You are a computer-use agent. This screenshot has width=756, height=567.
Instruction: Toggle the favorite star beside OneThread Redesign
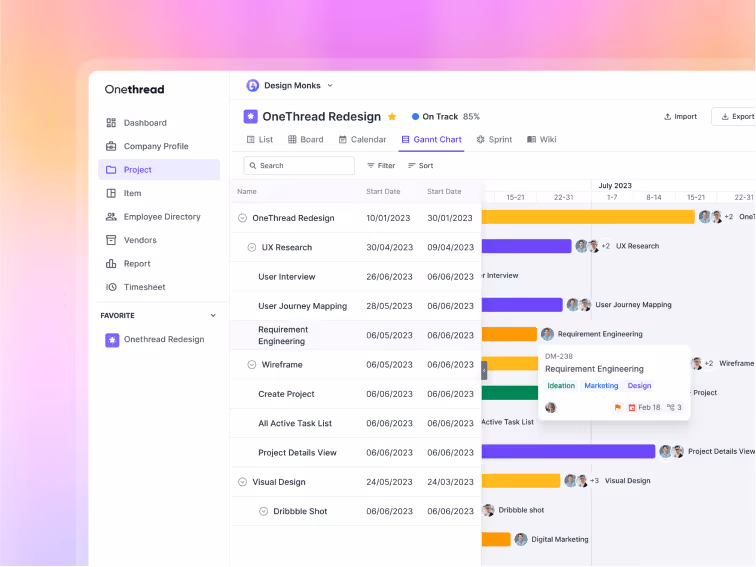point(392,117)
